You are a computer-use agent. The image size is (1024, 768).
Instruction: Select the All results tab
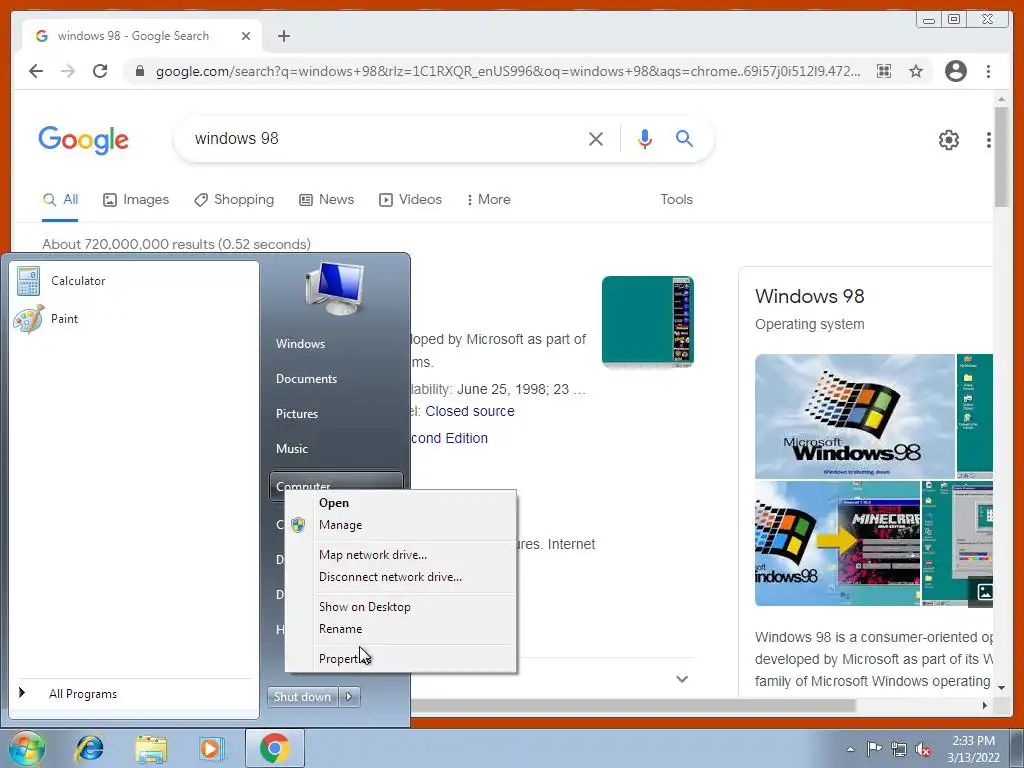pos(60,200)
